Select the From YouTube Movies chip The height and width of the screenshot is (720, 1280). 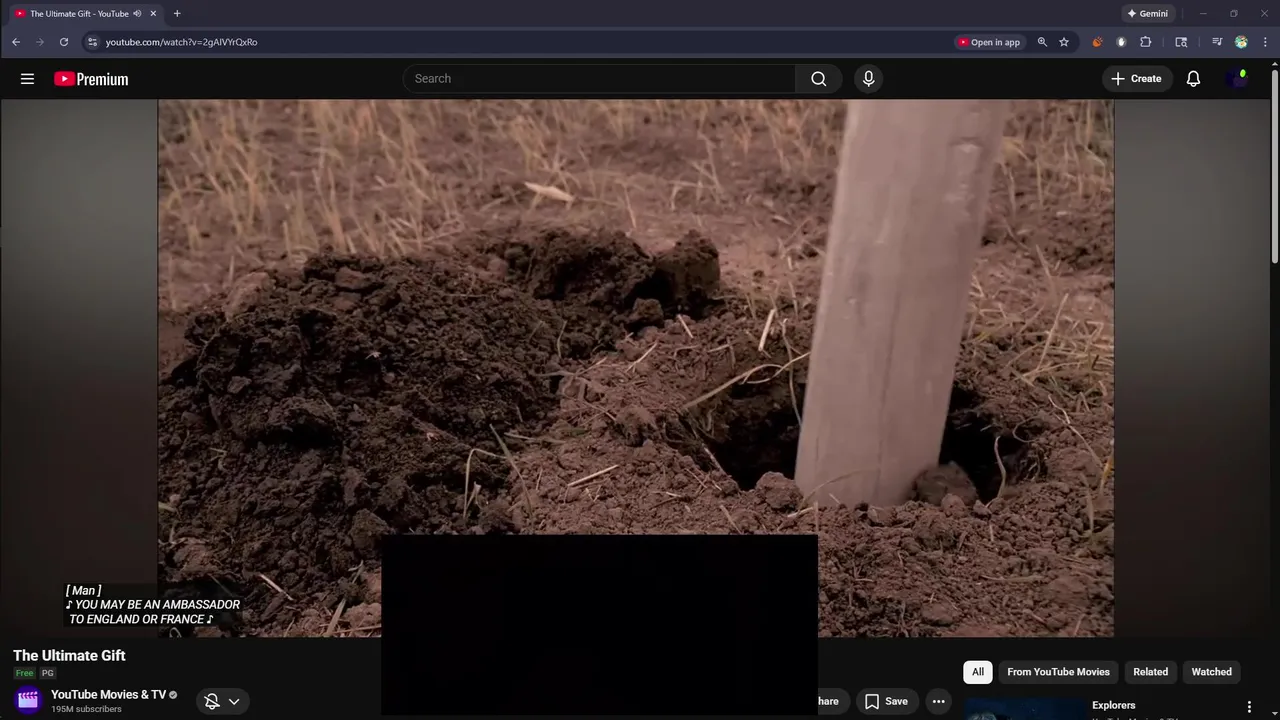(1058, 672)
